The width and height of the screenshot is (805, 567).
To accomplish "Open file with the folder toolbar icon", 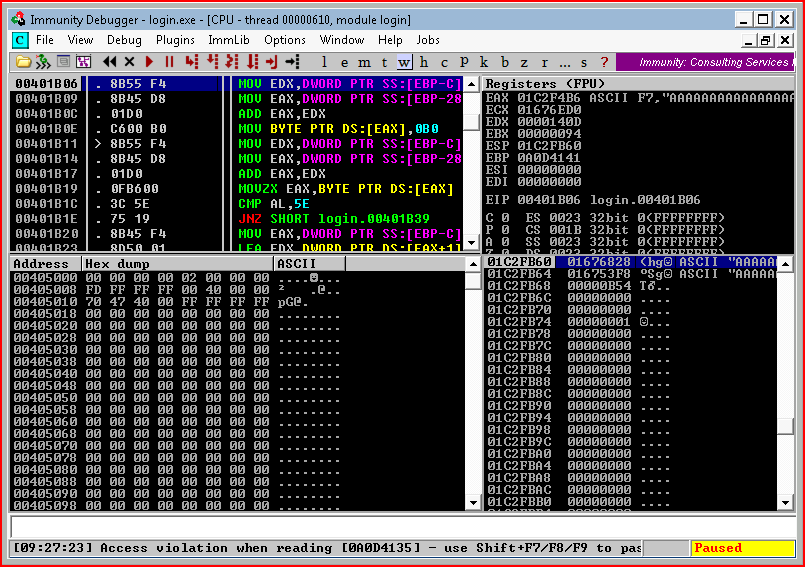I will [23, 62].
